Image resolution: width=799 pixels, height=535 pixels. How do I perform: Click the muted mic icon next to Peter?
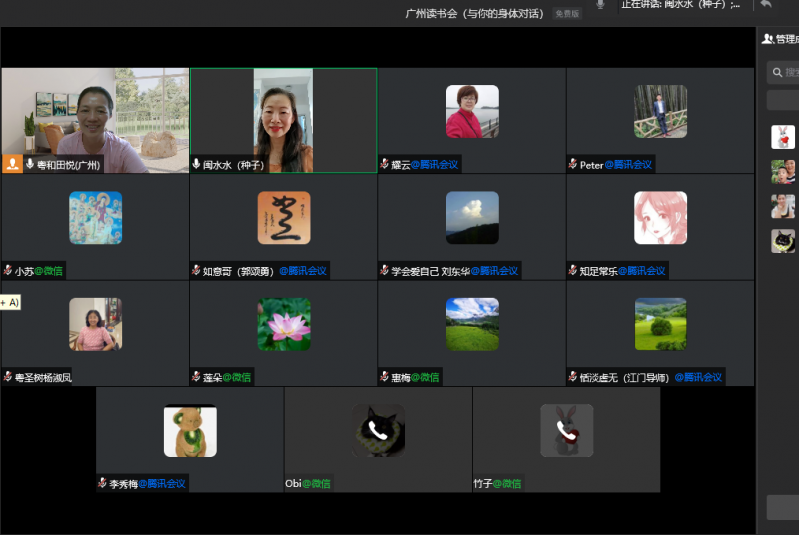[x=573, y=165]
